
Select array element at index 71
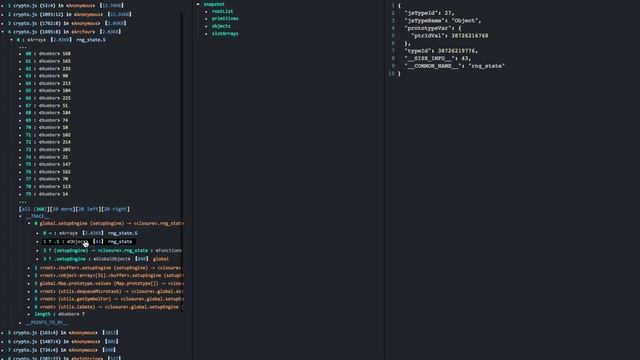(48, 135)
